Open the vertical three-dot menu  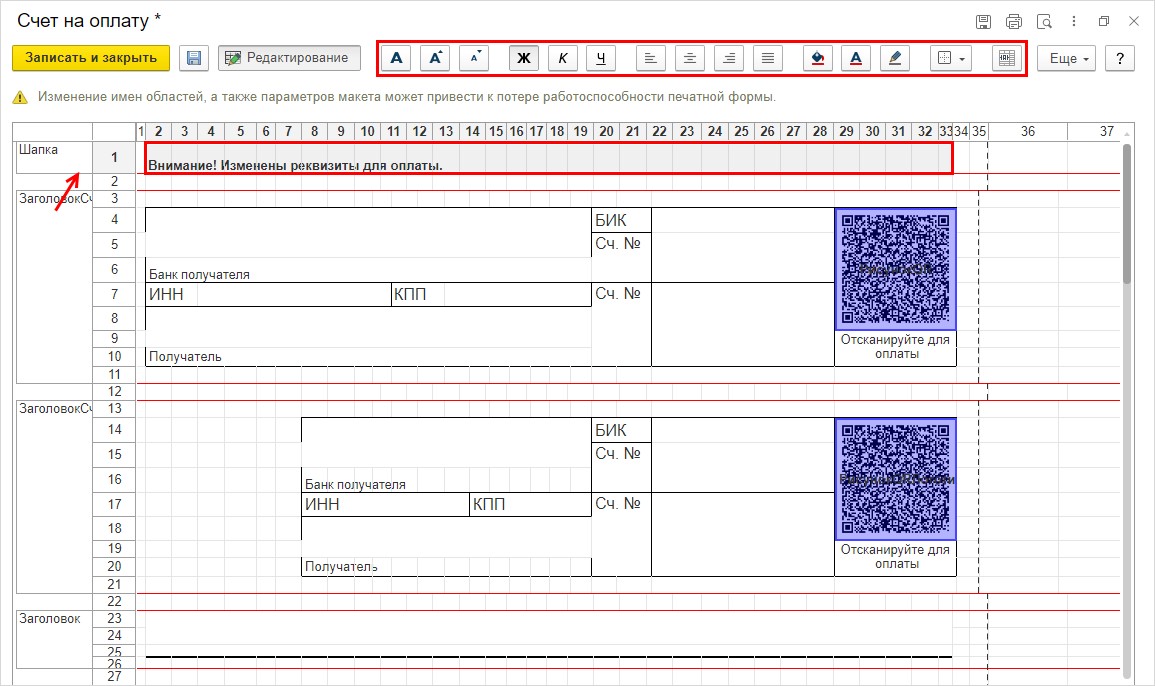tap(1074, 21)
